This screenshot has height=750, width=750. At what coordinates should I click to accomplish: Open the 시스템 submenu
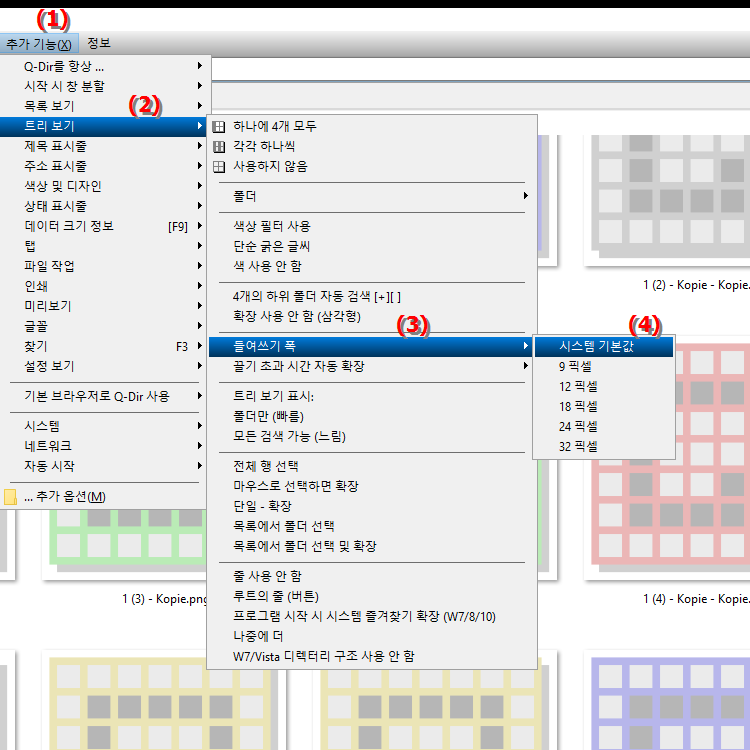[103, 426]
